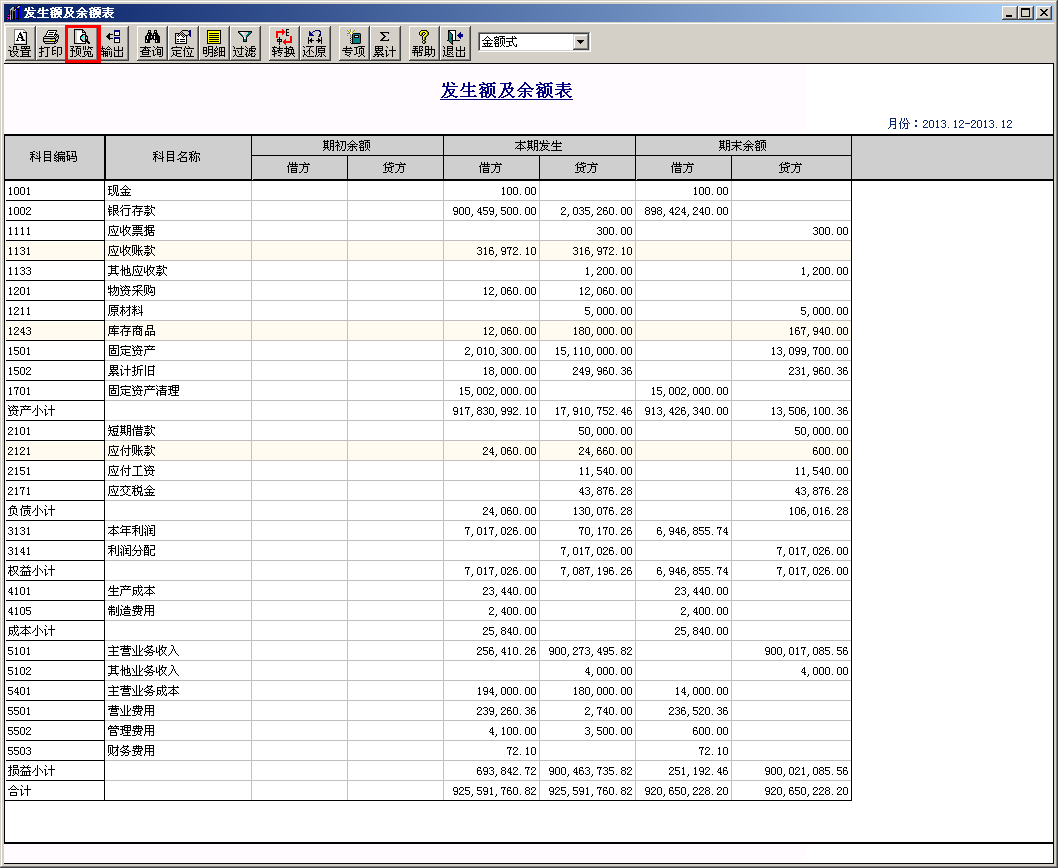The image size is (1058, 868).
Task: Click the 期初余额 header
Action: tap(347, 145)
